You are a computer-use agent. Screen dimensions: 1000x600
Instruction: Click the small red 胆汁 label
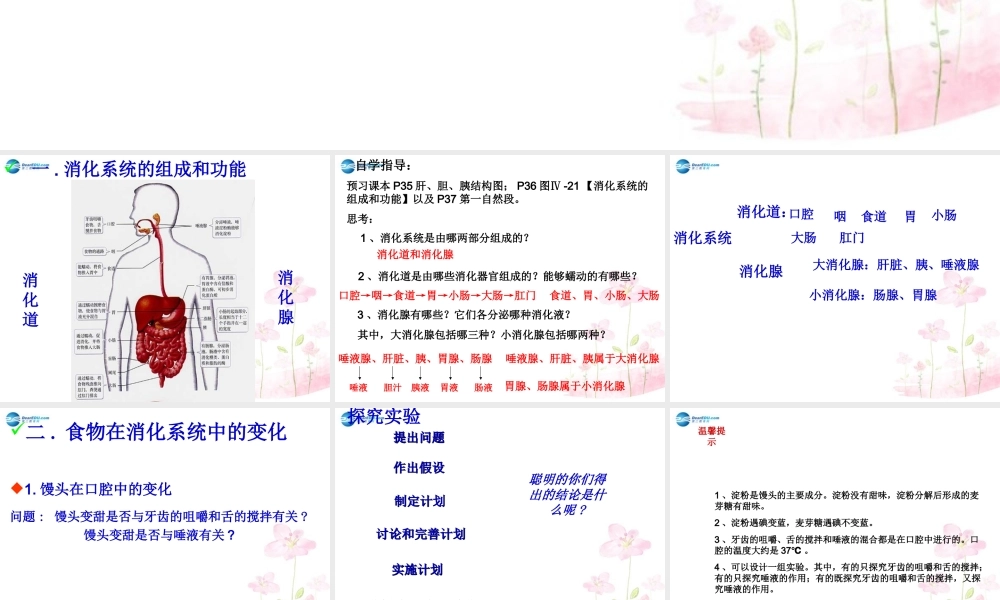pyautogui.click(x=392, y=388)
